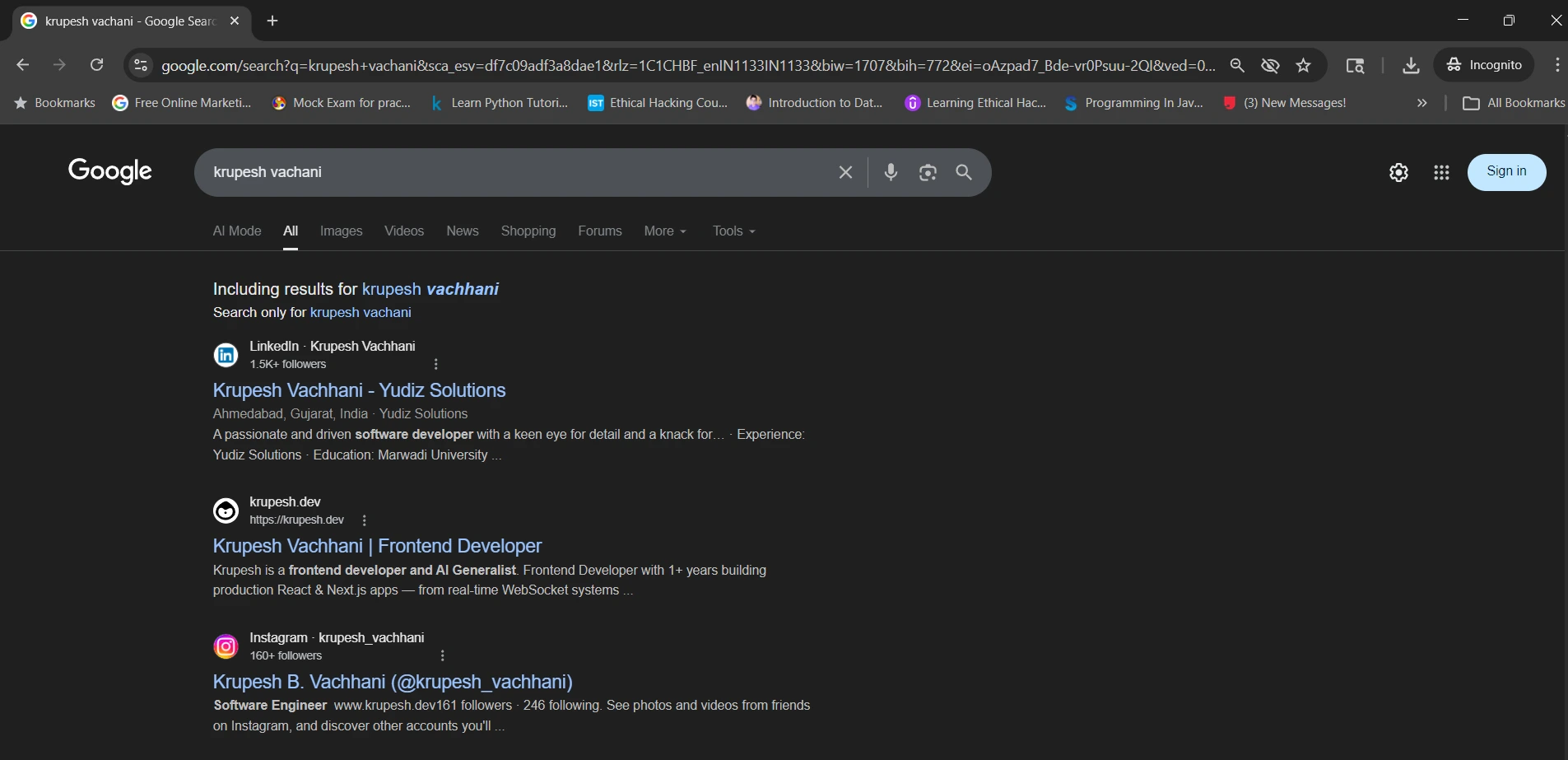Click the LinkedIn favicon of first result
The height and width of the screenshot is (760, 1568).
click(x=226, y=355)
